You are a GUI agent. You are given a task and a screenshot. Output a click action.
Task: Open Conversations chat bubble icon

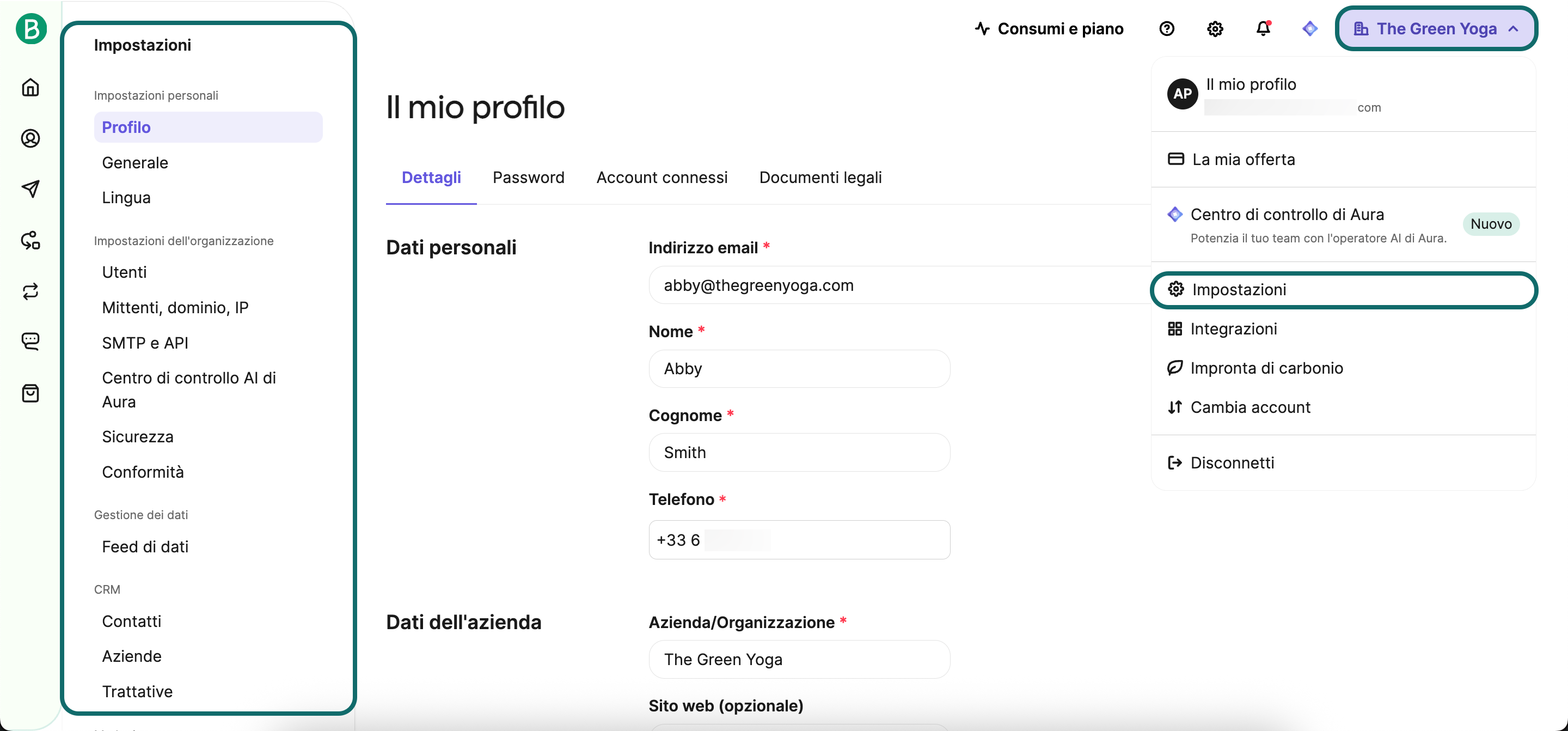click(x=30, y=341)
